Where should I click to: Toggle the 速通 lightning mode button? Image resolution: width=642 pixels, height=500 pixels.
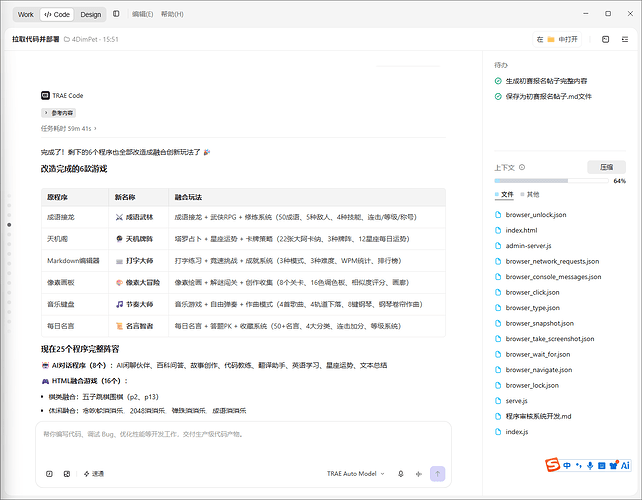(x=93, y=474)
